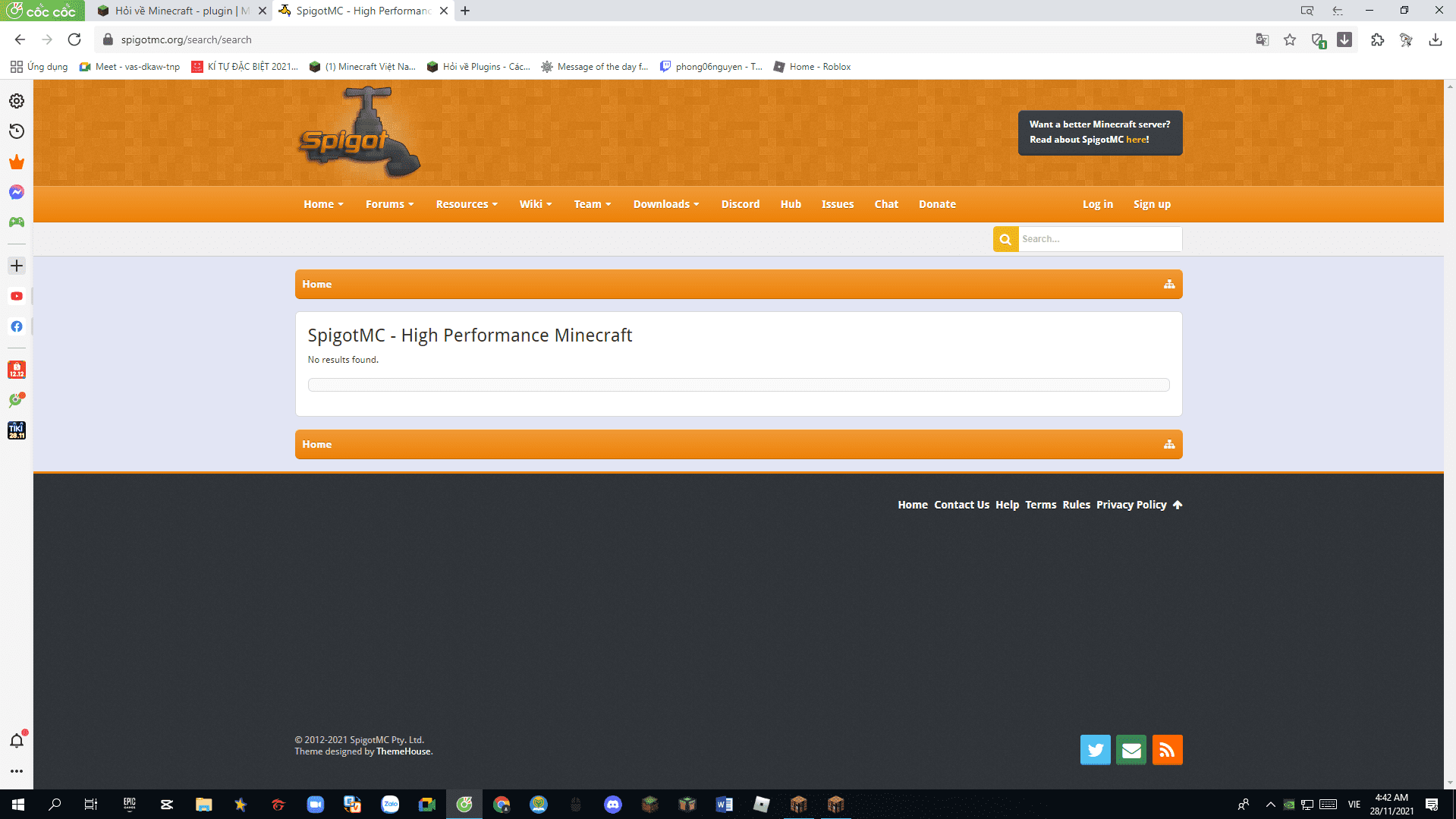
Task: Open sidebar notifications bell
Action: [x=17, y=740]
